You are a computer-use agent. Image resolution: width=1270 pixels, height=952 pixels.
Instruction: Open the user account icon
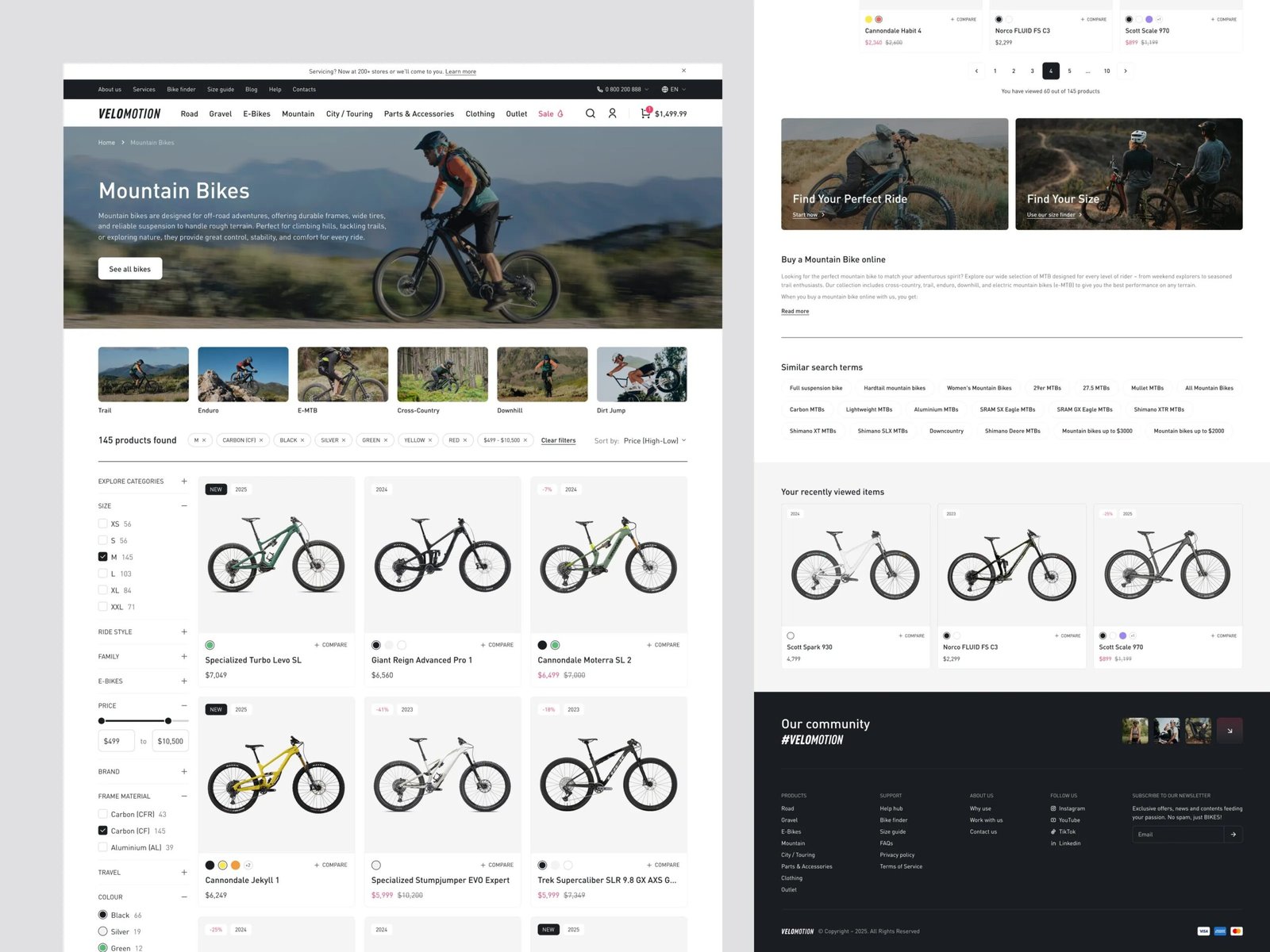(612, 113)
